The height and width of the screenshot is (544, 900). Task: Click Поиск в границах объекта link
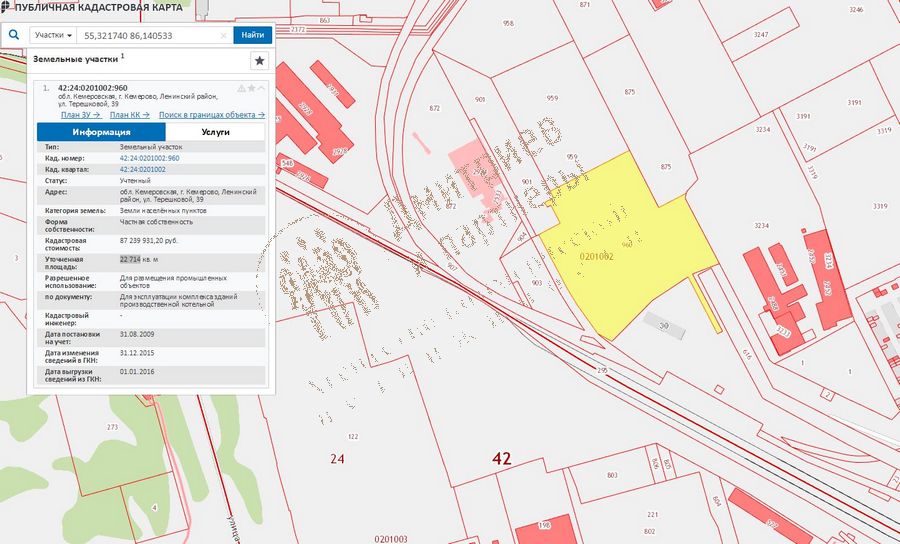pos(212,115)
